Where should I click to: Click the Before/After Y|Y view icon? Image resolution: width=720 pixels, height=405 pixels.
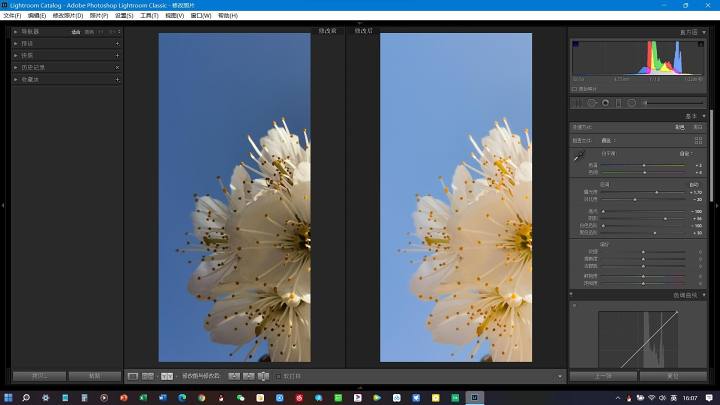[x=167, y=376]
